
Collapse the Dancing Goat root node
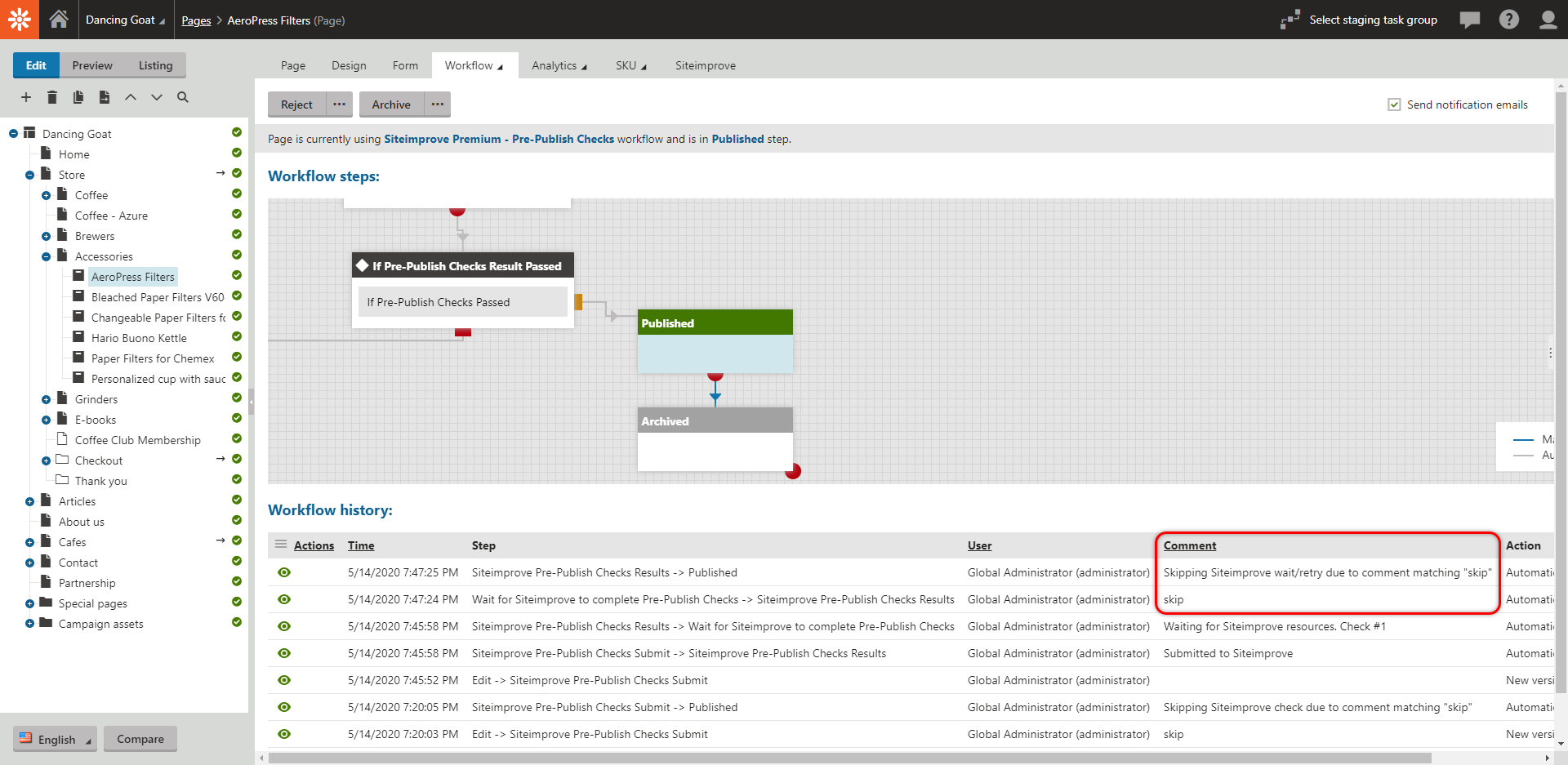[13, 134]
